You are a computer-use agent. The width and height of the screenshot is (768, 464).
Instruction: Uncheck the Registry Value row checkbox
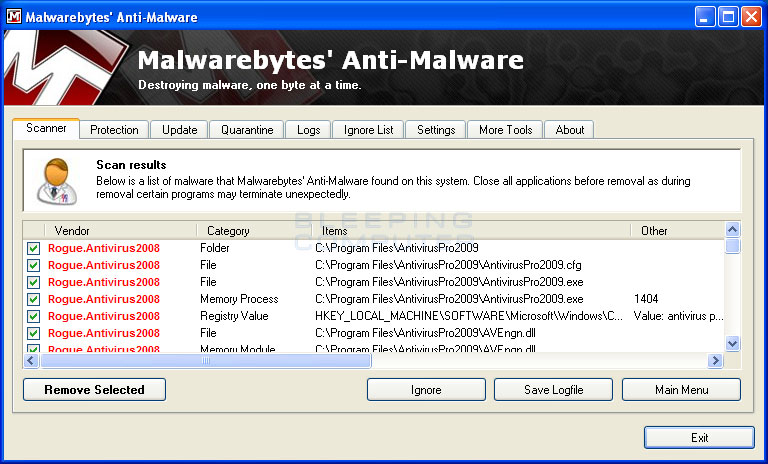pyautogui.click(x=33, y=317)
